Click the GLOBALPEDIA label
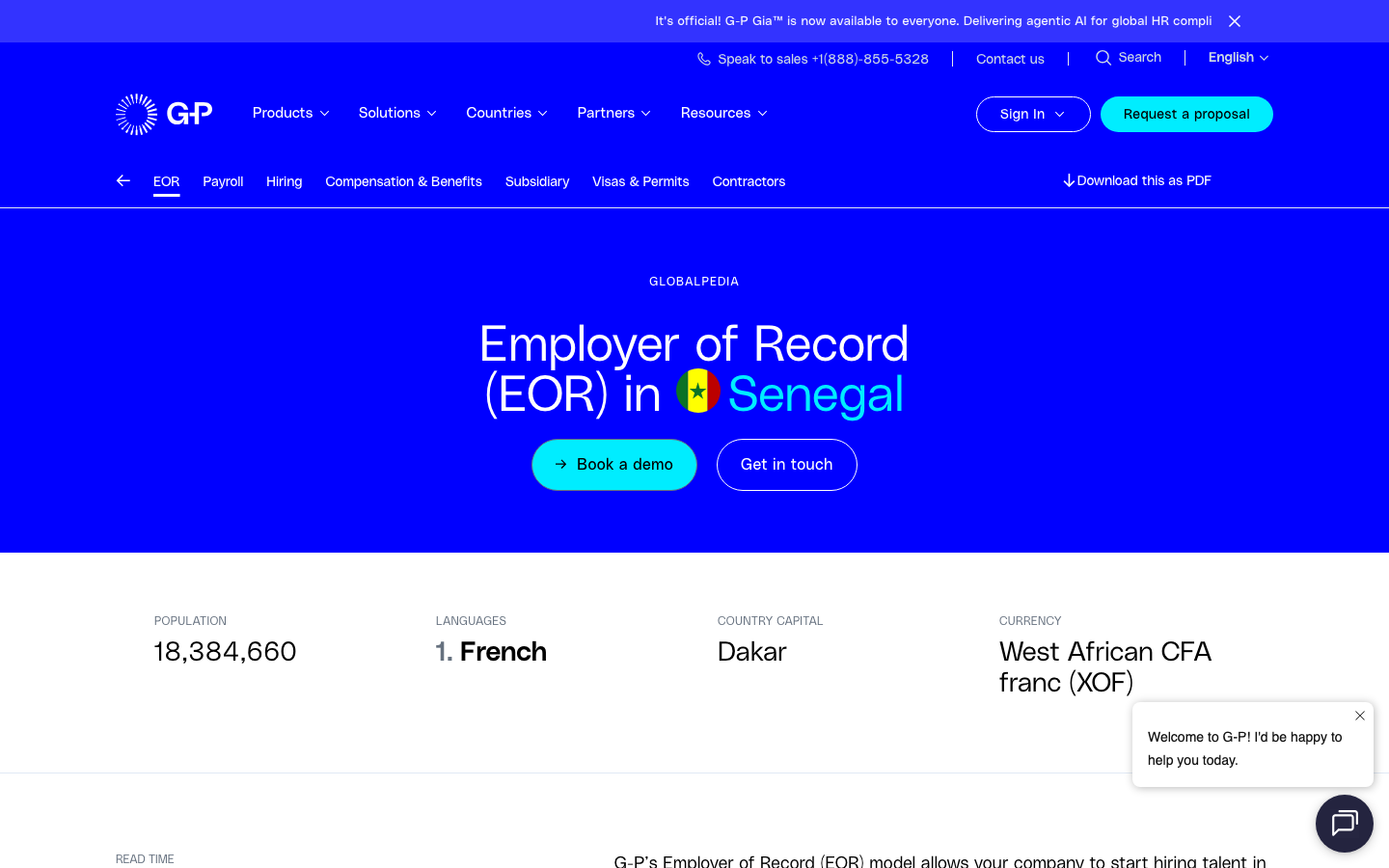Viewport: 1389px width, 868px height. point(694,282)
